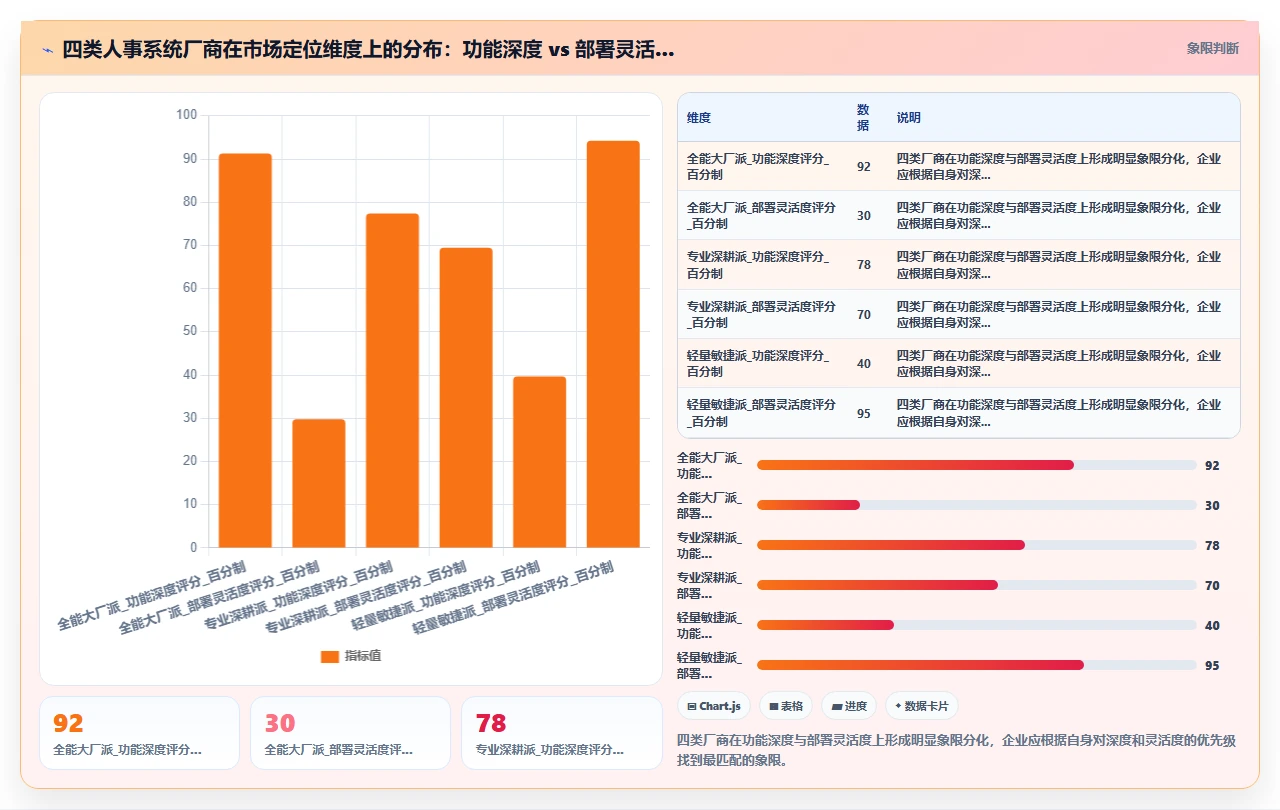Open the data card showing 92
This screenshot has width=1280, height=810.
pos(139,733)
